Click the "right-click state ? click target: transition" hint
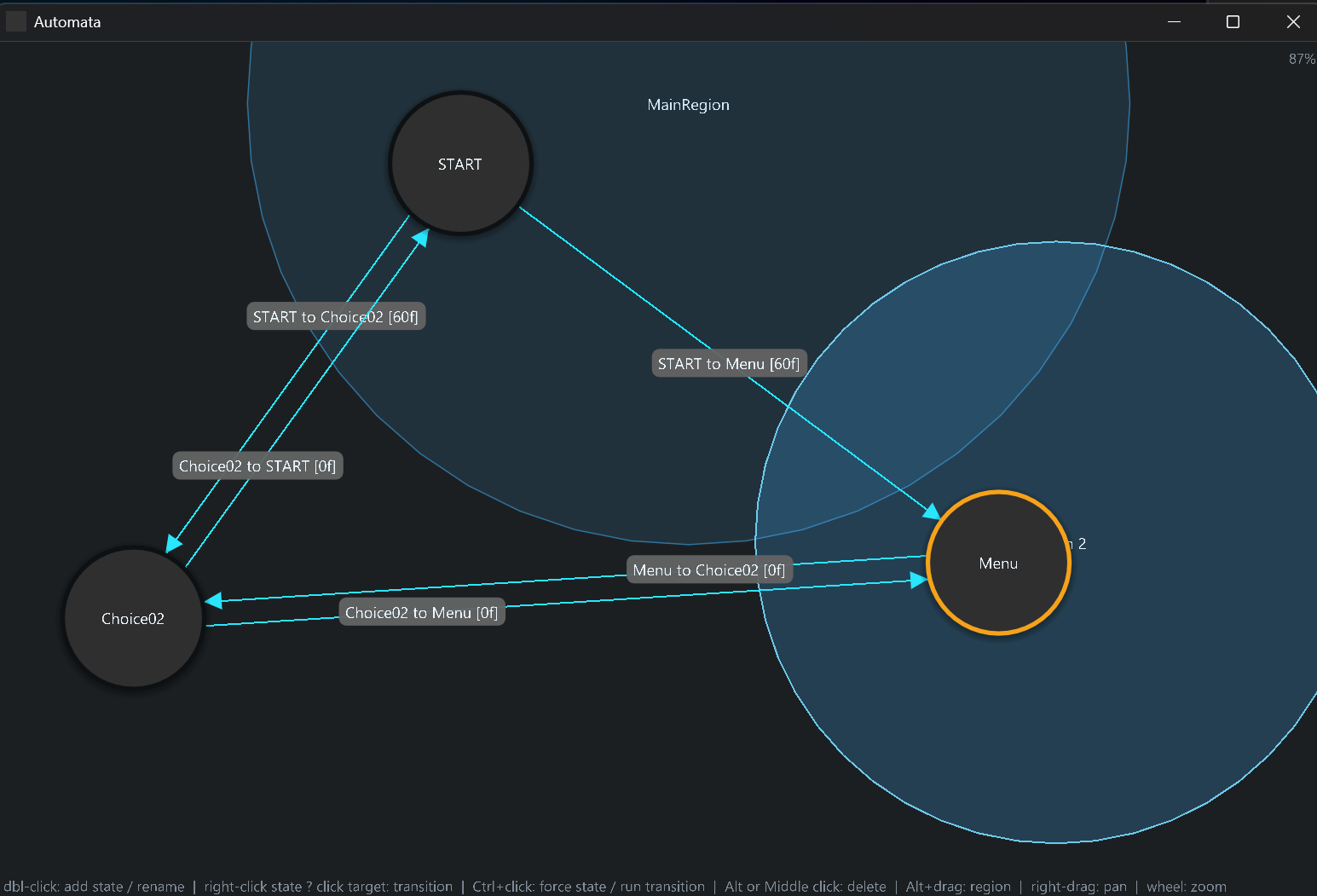This screenshot has height=896, width=1317. pos(328,887)
